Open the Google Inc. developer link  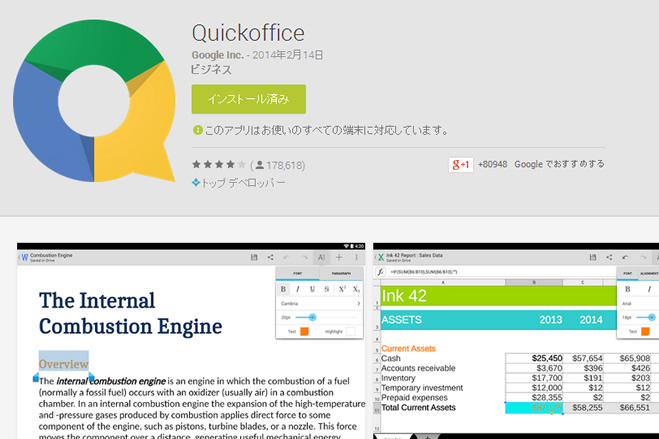click(x=217, y=55)
